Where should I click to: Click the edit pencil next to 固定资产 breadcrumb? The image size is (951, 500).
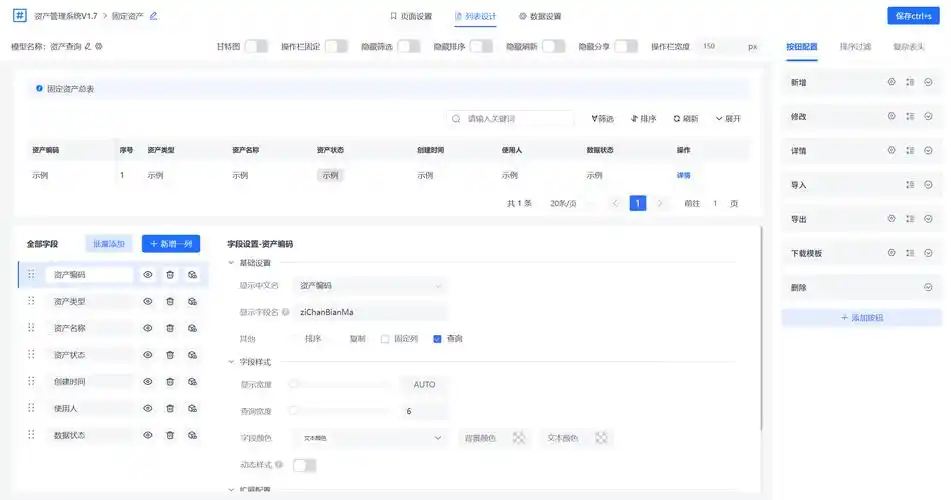(153, 16)
